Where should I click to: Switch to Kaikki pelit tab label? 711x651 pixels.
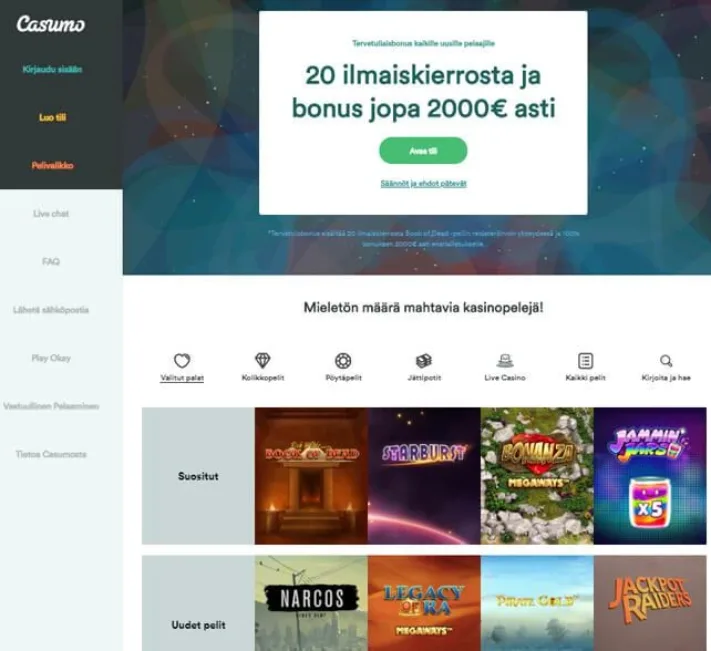pyautogui.click(x=585, y=378)
